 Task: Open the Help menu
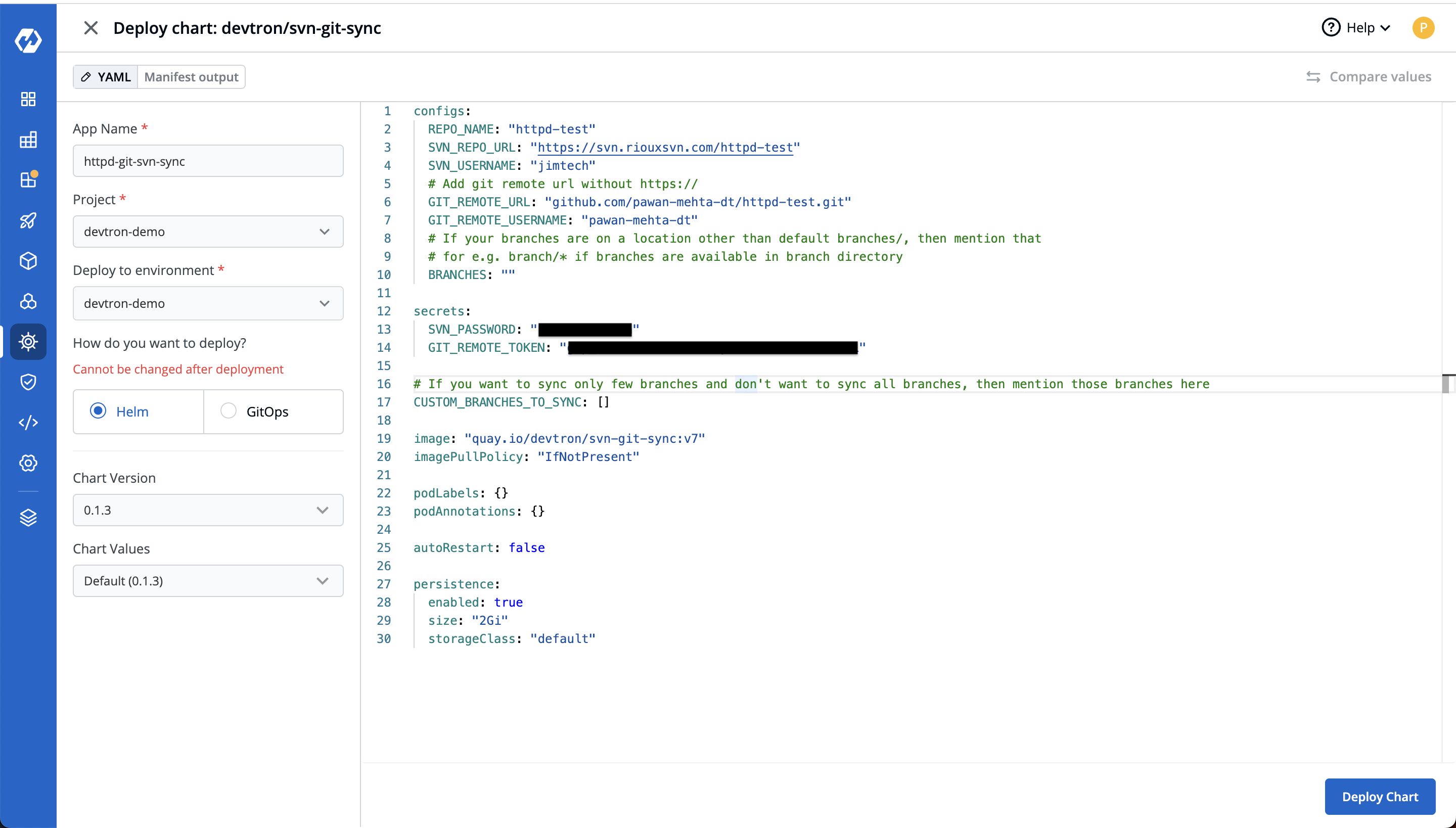(1356, 27)
